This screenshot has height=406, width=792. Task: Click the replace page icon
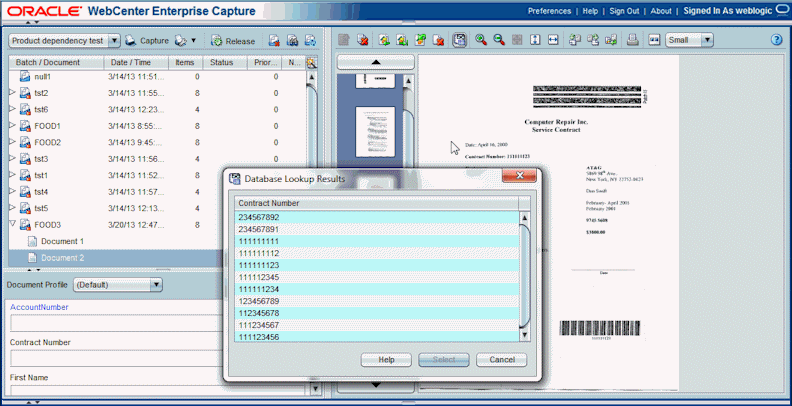click(x=421, y=40)
